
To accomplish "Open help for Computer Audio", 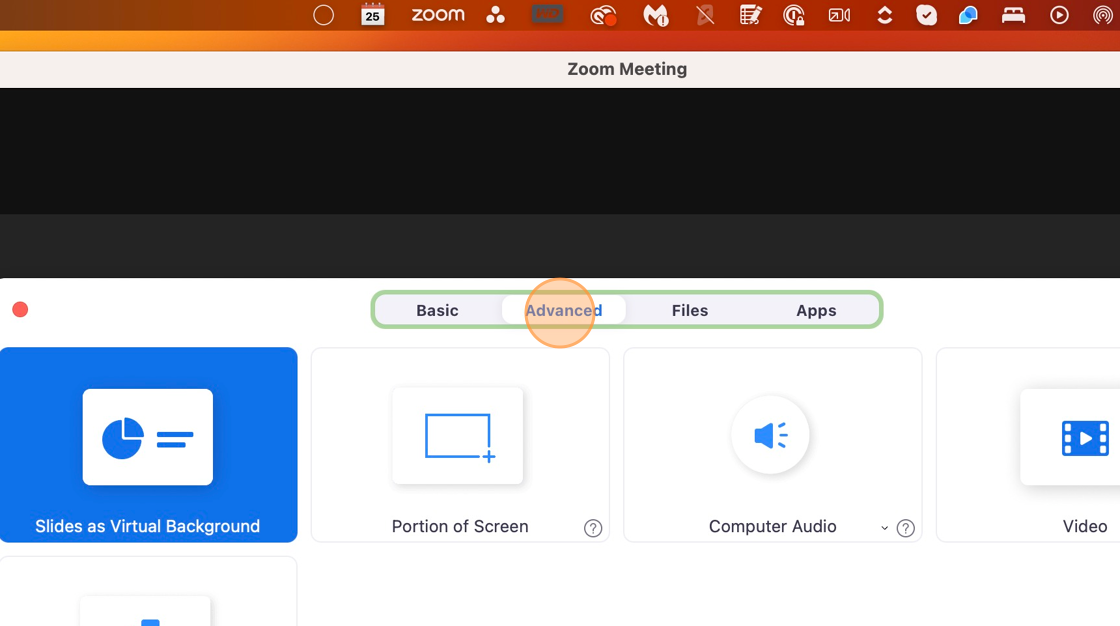I will point(906,528).
